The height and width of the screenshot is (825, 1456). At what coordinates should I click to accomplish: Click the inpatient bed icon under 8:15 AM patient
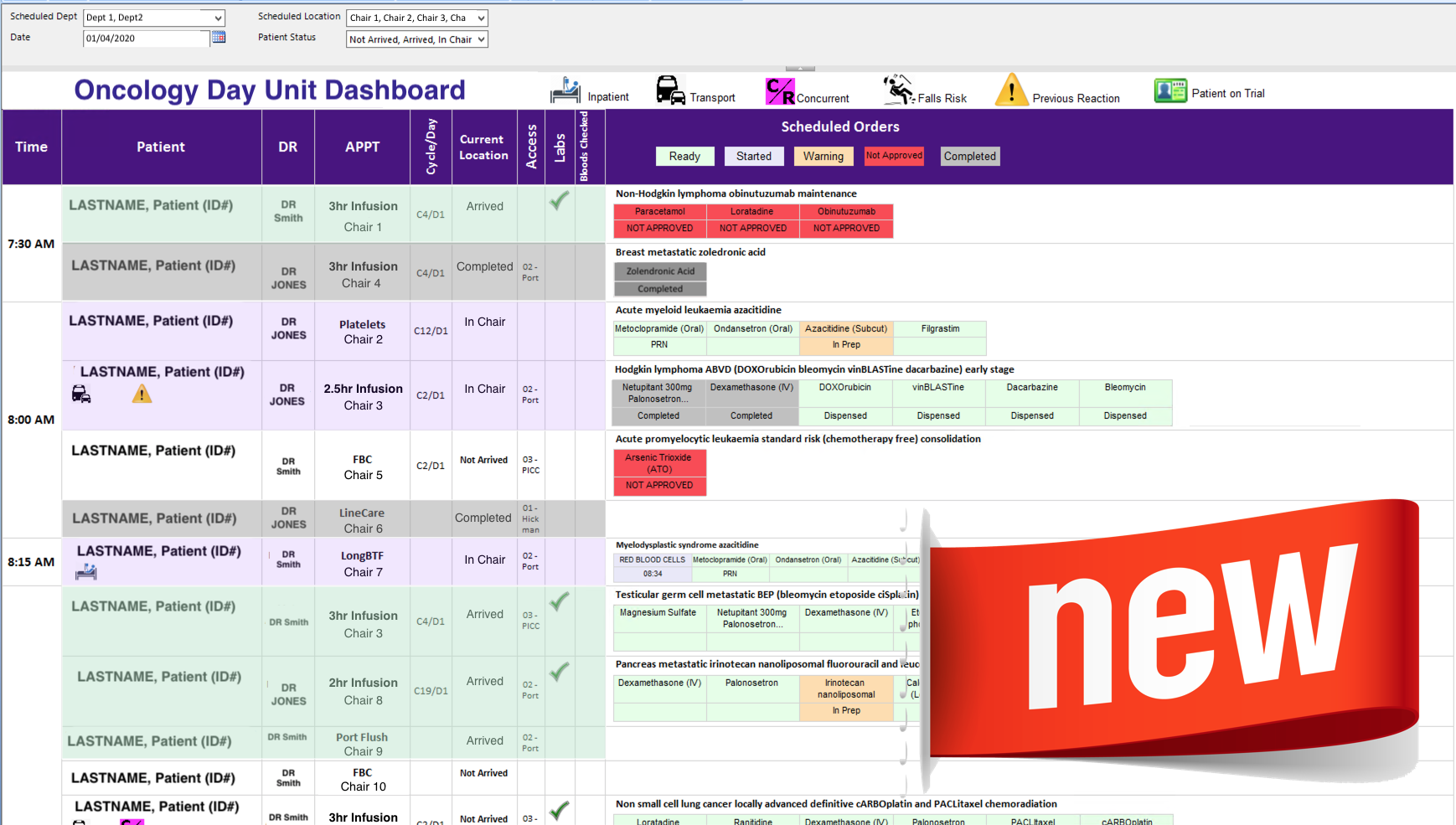pos(86,572)
